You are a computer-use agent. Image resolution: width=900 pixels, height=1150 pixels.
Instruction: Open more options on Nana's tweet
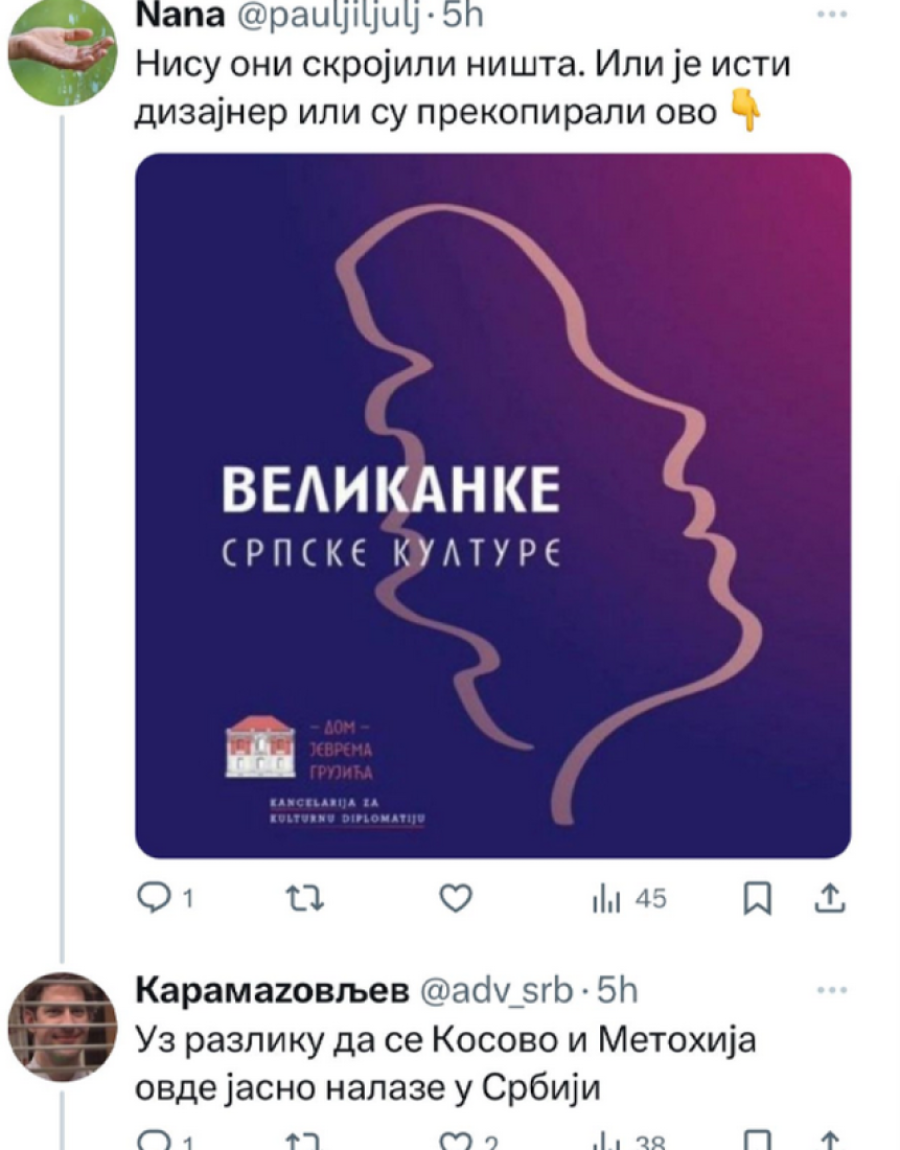pyautogui.click(x=832, y=15)
